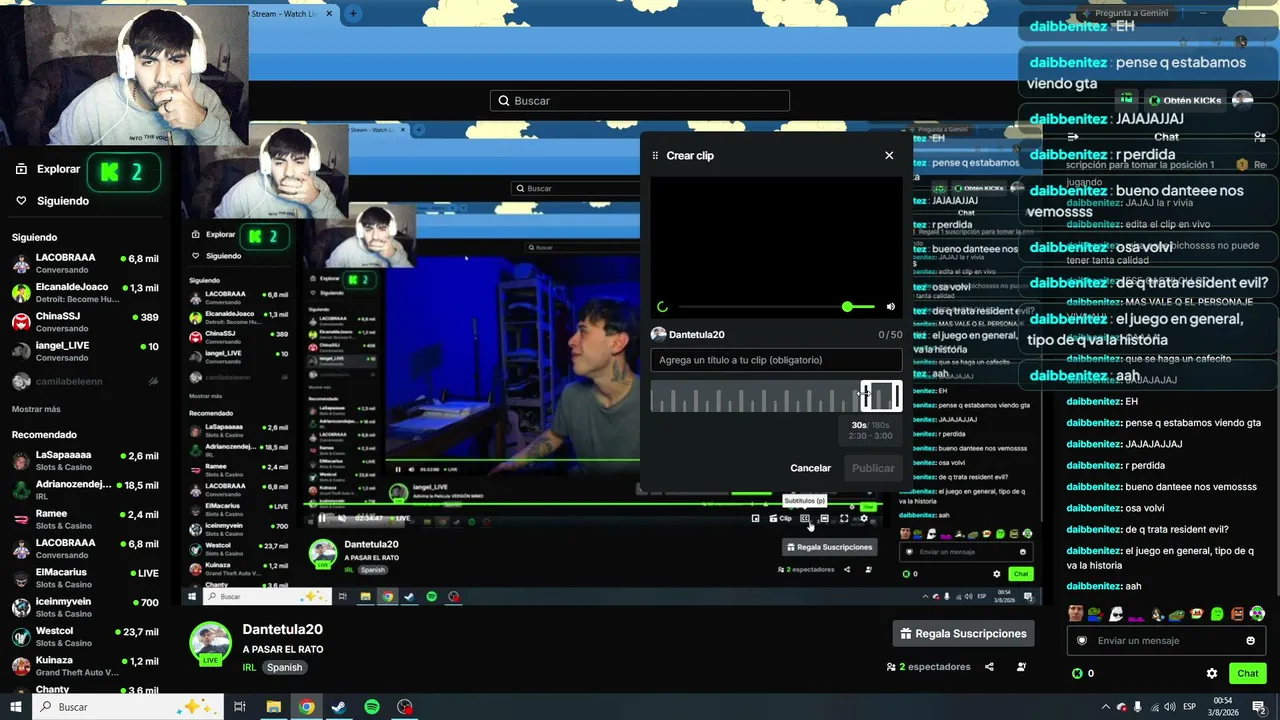1280x720 pixels.
Task: Open Task View on the Windows taskbar
Action: pos(240,707)
